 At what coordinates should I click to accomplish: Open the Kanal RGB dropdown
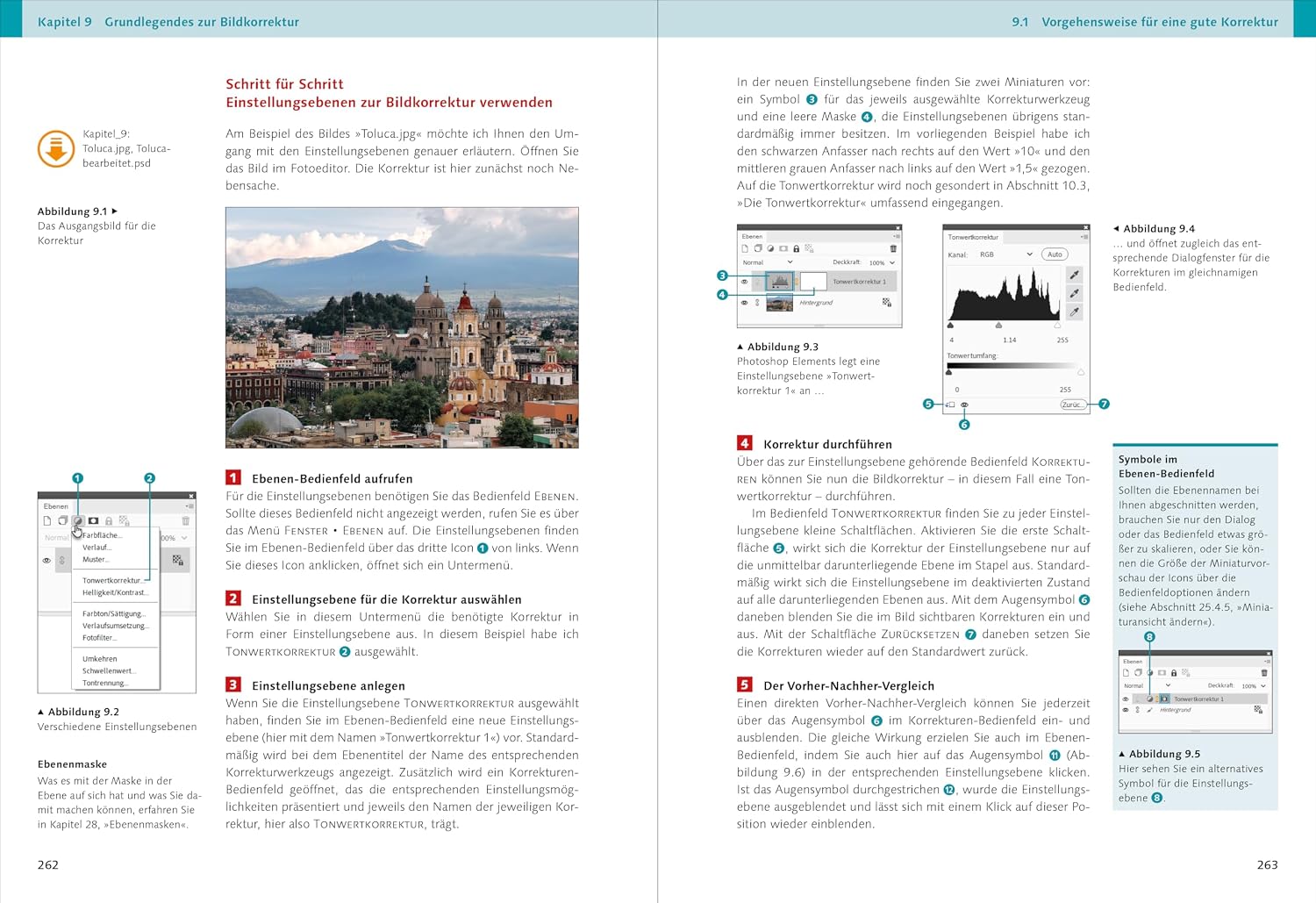[x=1005, y=254]
